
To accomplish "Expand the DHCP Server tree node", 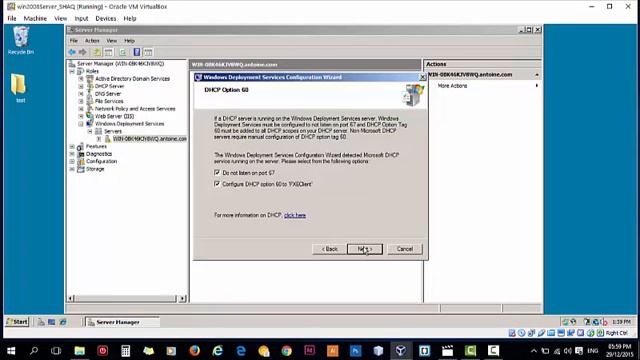I will pos(81,87).
